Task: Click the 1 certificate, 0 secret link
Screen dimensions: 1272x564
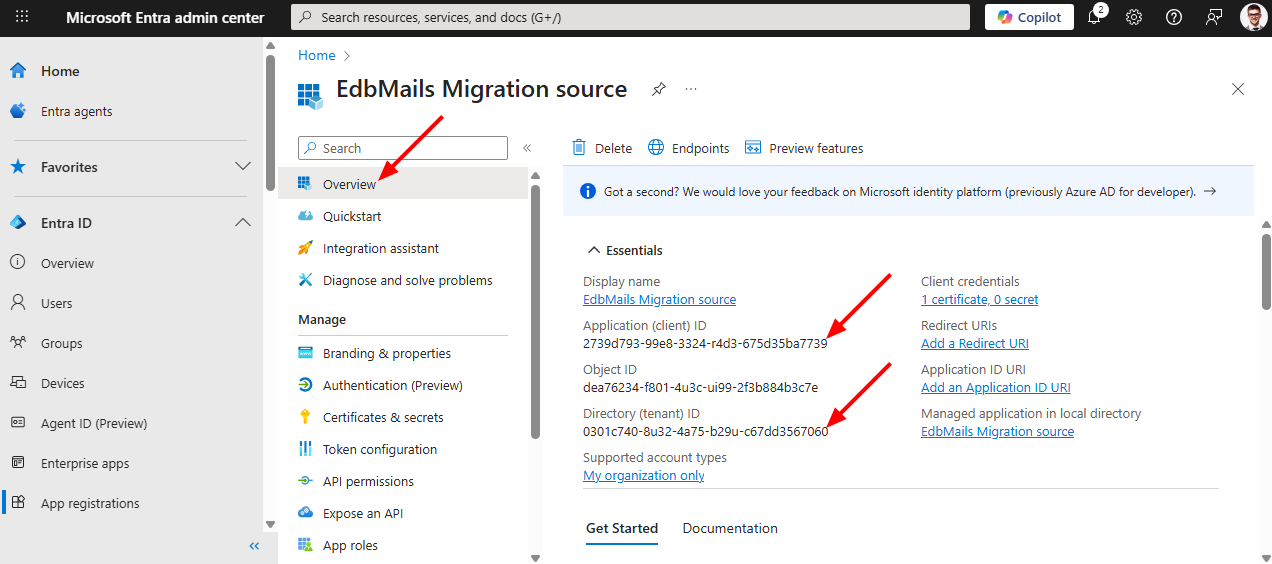Action: click(979, 299)
